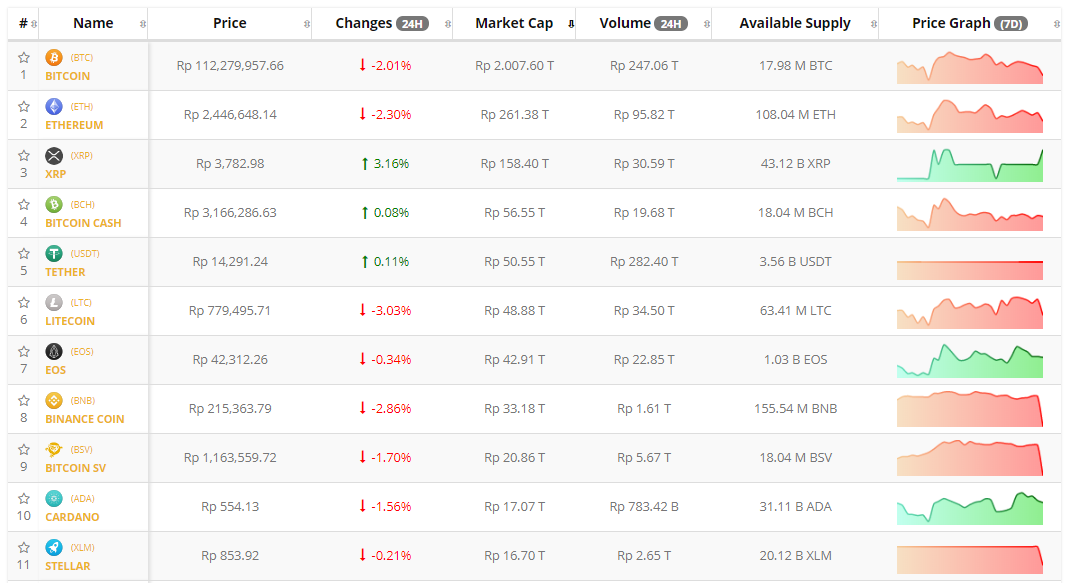
Task: Click the Price column header
Action: 230,23
